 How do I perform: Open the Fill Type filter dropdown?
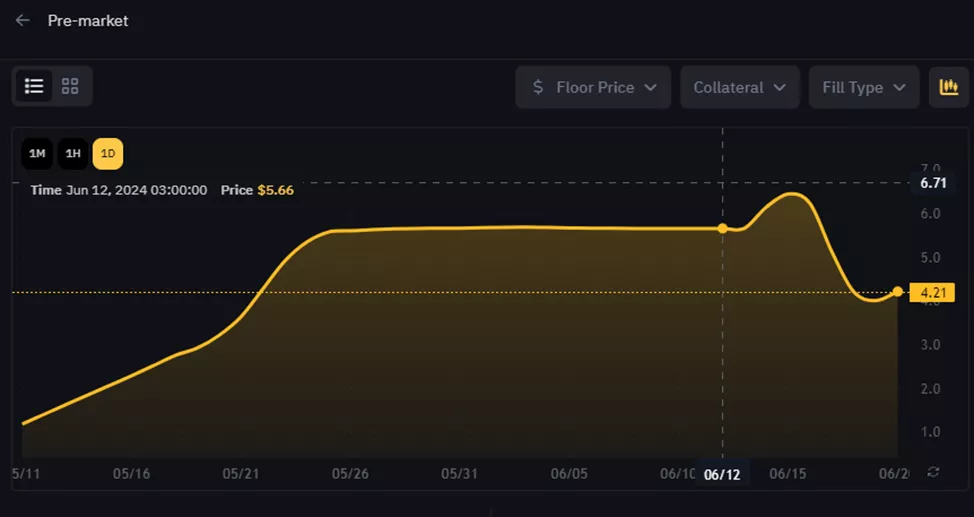pos(863,87)
